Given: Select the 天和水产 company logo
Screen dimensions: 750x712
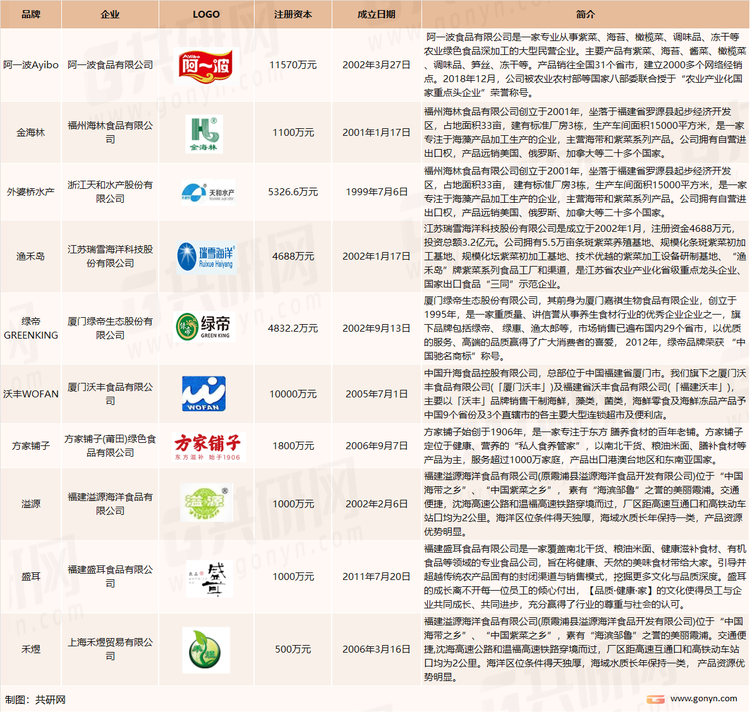Looking at the screenshot, I should (x=209, y=192).
